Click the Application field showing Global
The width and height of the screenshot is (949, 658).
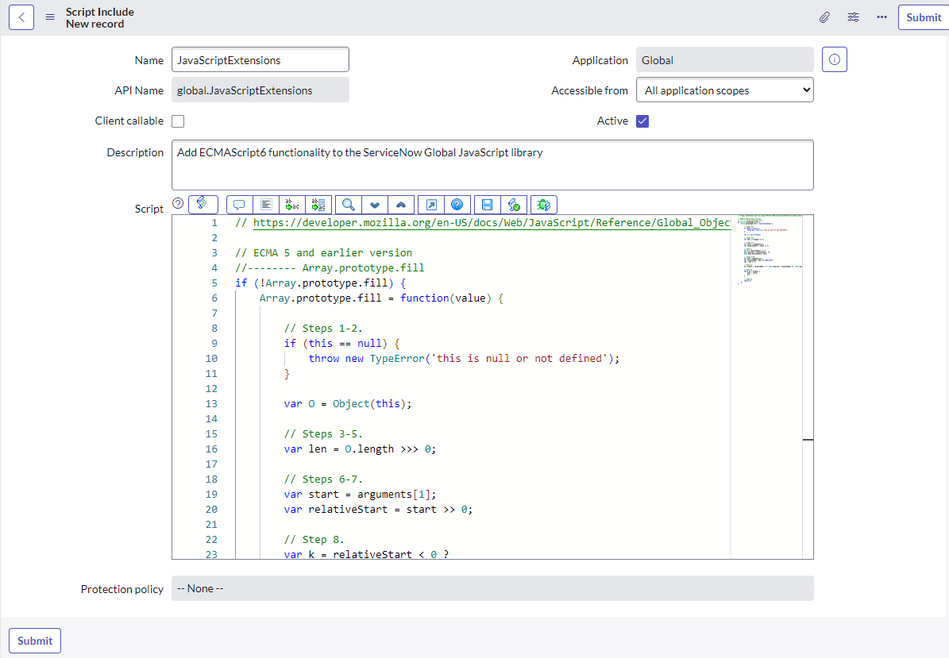point(724,60)
